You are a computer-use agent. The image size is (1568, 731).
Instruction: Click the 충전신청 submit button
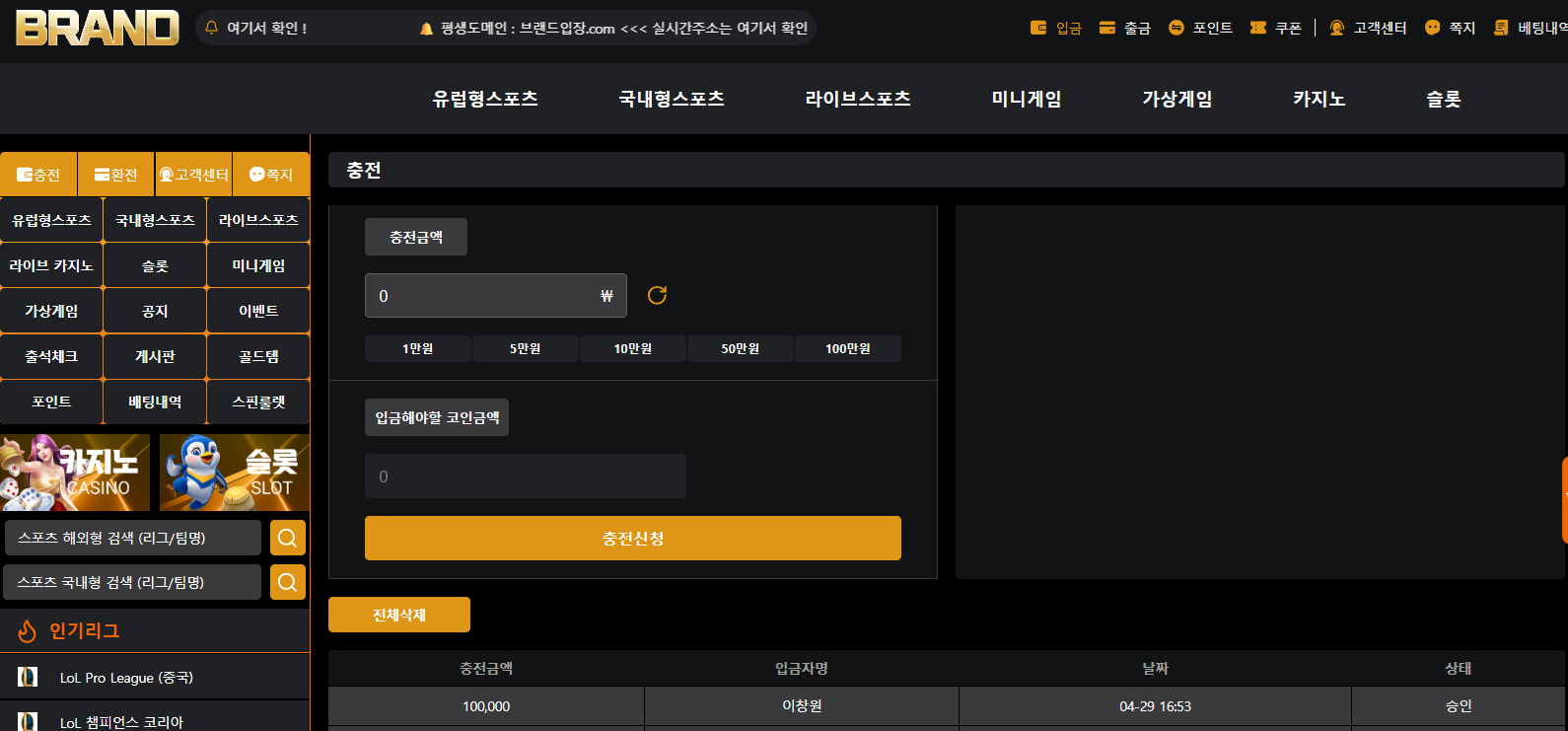633,539
